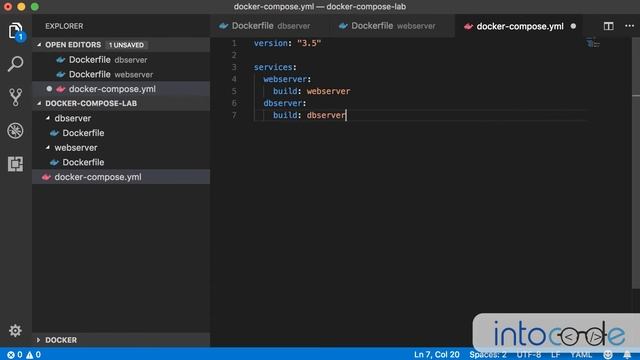Collapse the DOCKER-COMPOSE-LAB folder section

pyautogui.click(x=39, y=103)
